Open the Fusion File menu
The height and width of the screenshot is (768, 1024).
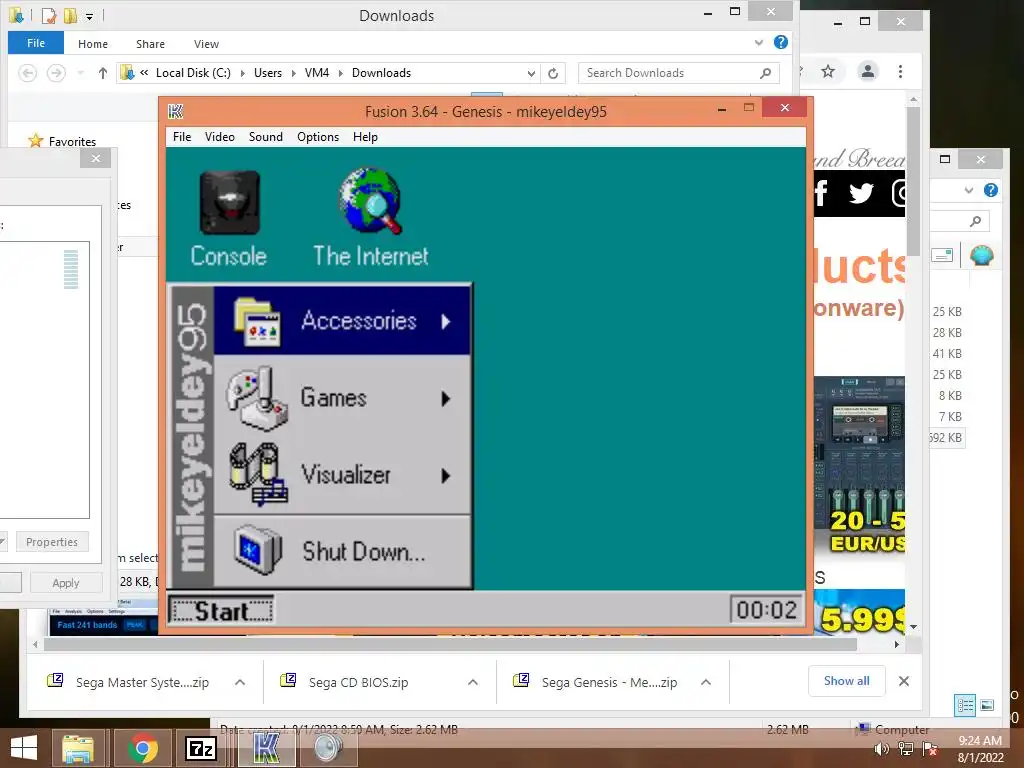[182, 136]
